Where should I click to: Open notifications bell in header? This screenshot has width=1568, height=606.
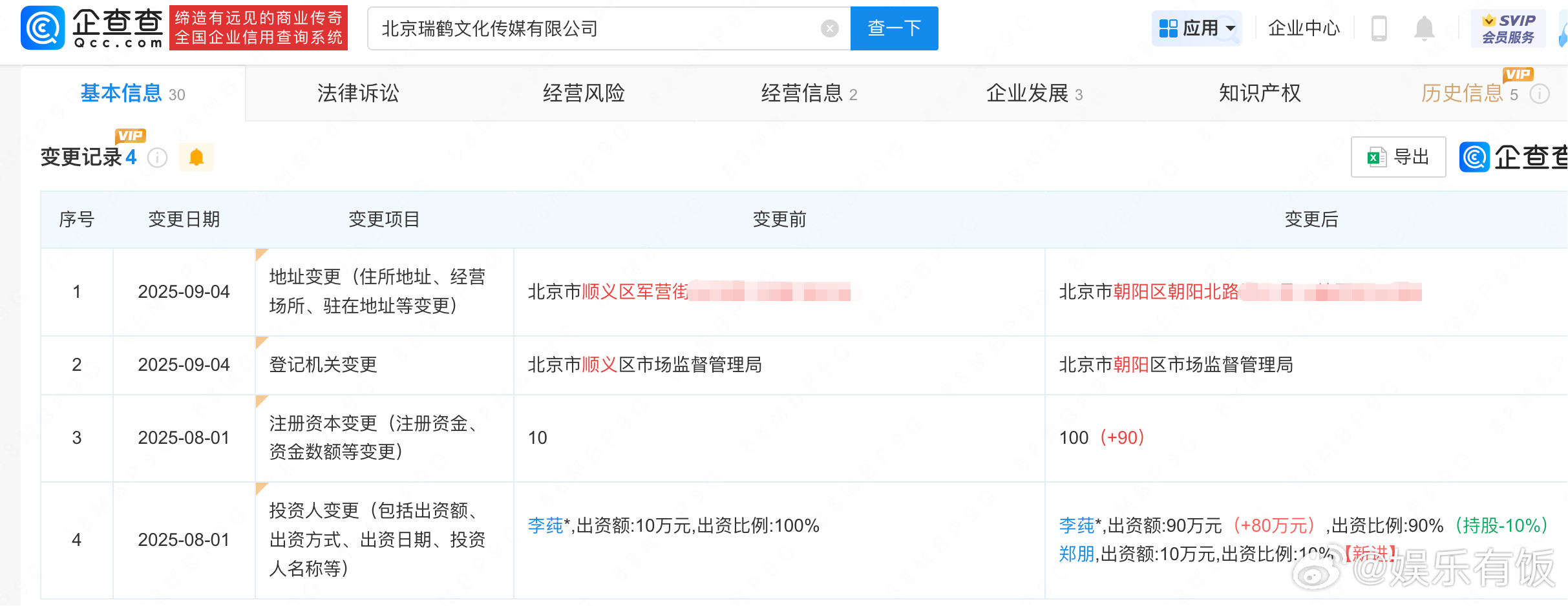(x=1424, y=28)
